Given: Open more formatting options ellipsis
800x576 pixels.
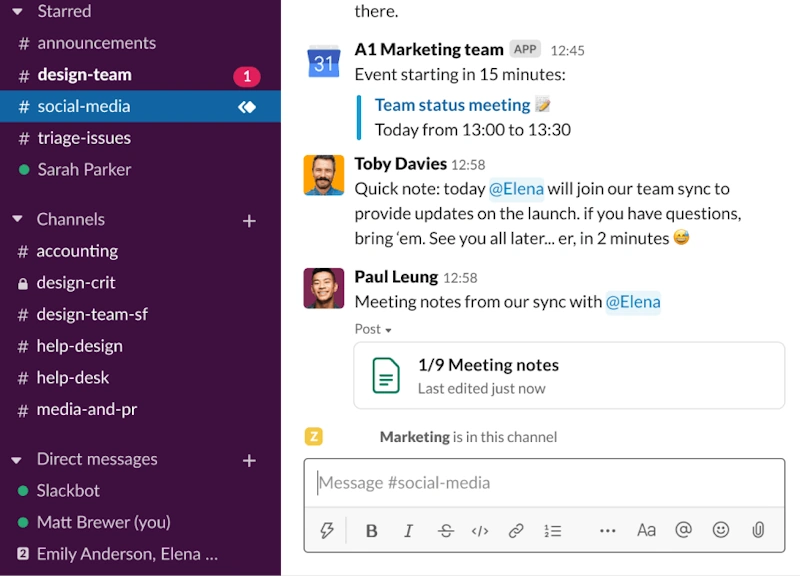Looking at the screenshot, I should click(x=608, y=531).
